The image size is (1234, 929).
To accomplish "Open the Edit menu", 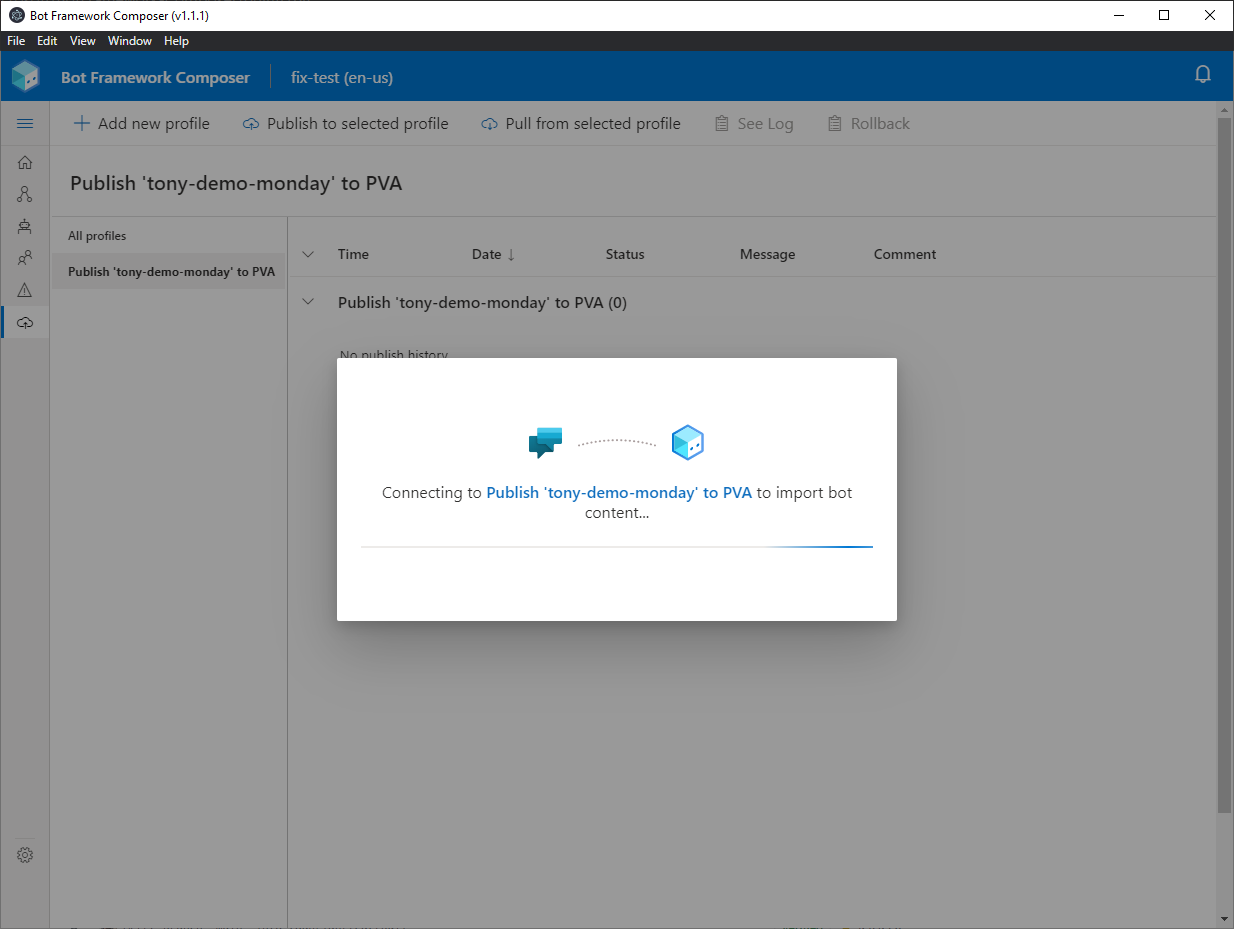I will (47, 41).
